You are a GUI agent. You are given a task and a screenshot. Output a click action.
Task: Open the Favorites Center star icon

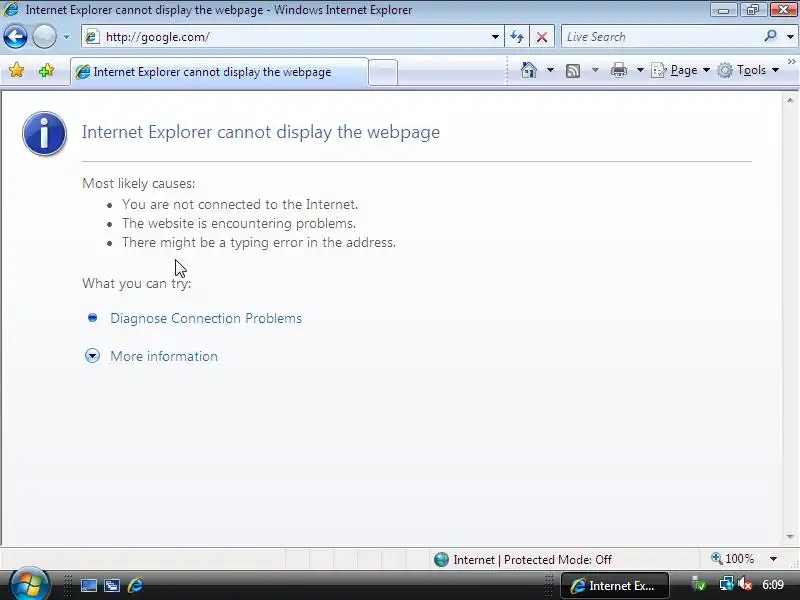tap(16, 70)
